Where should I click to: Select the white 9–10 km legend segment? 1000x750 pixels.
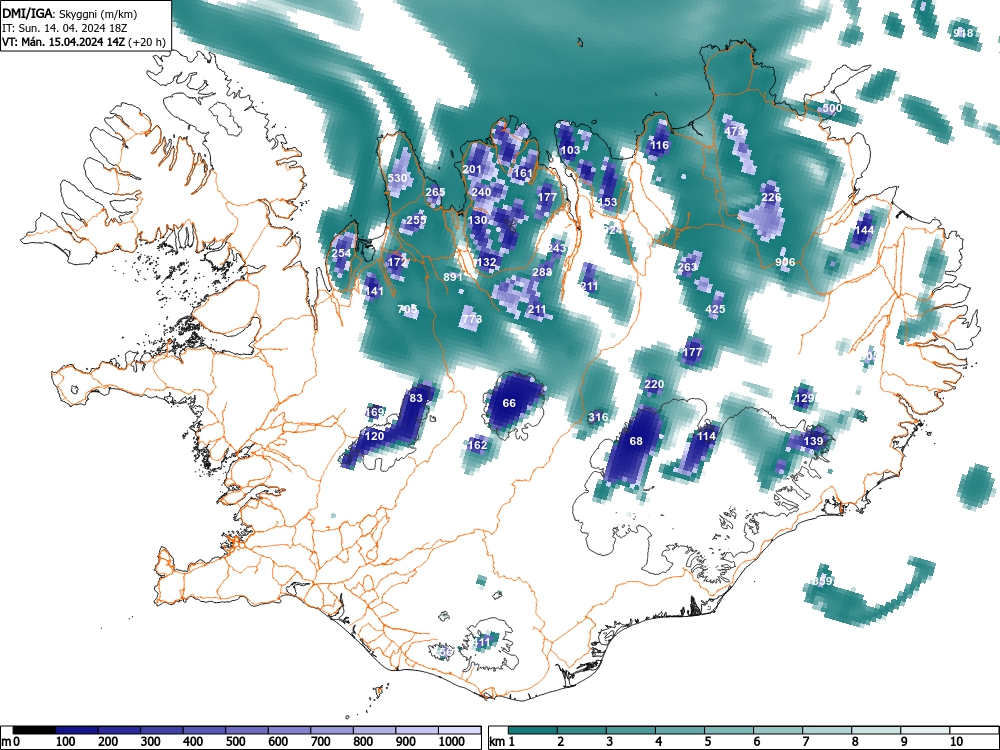(925, 730)
